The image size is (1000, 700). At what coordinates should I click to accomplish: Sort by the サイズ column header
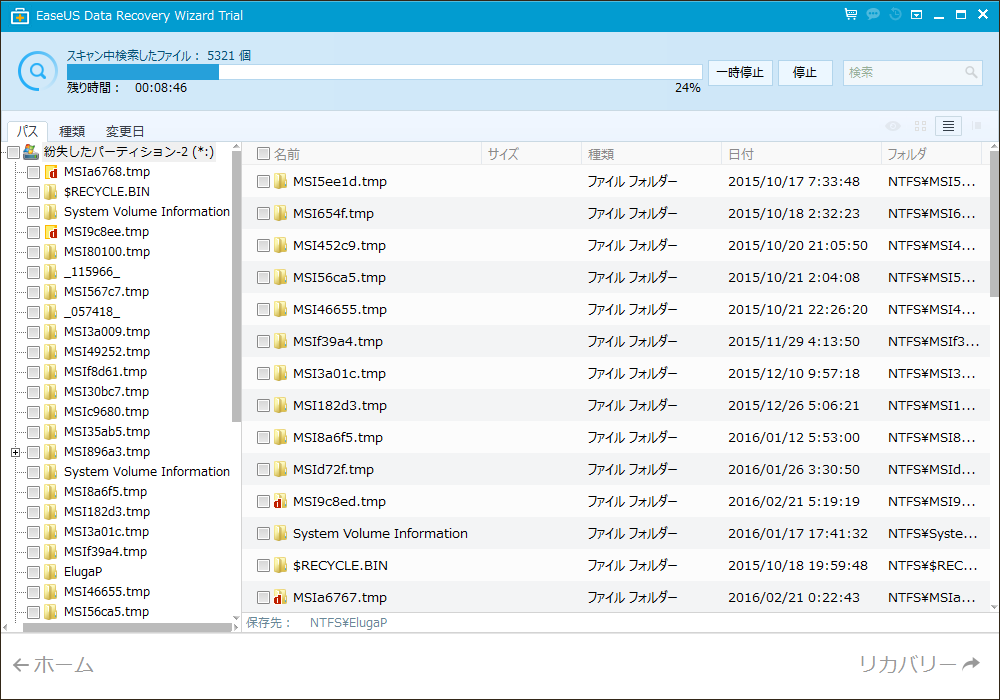[x=531, y=154]
